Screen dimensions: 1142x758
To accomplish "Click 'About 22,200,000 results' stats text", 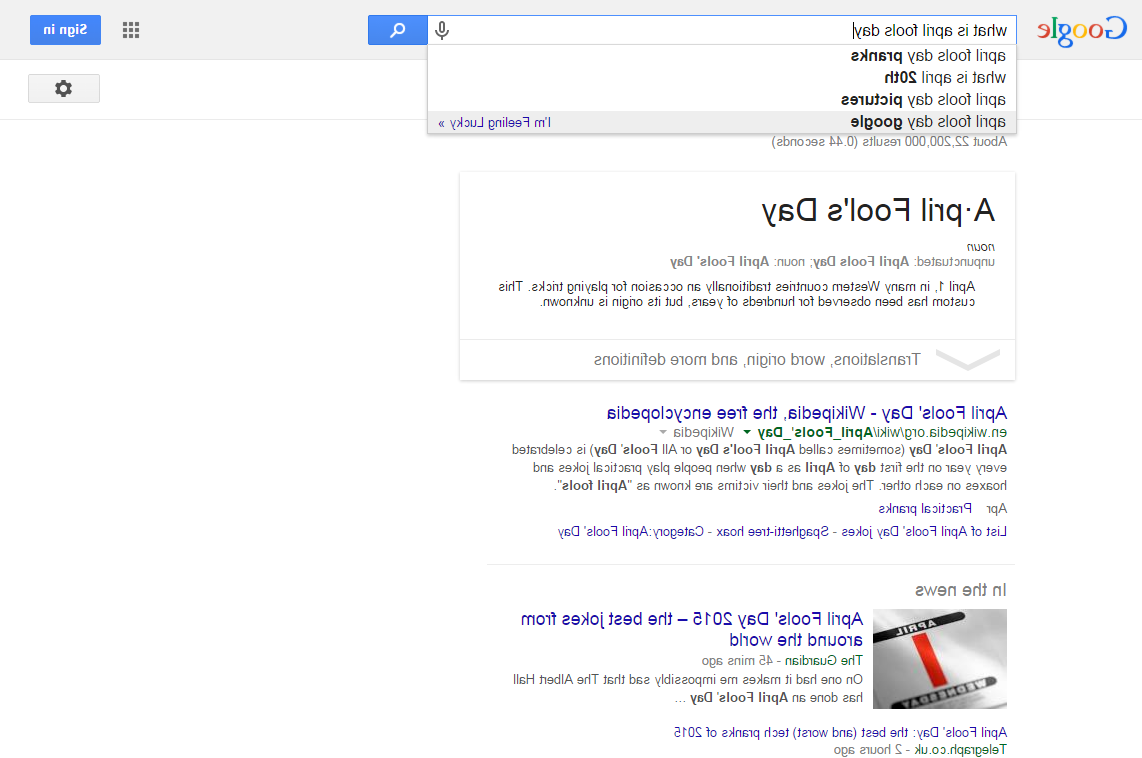I will (889, 141).
